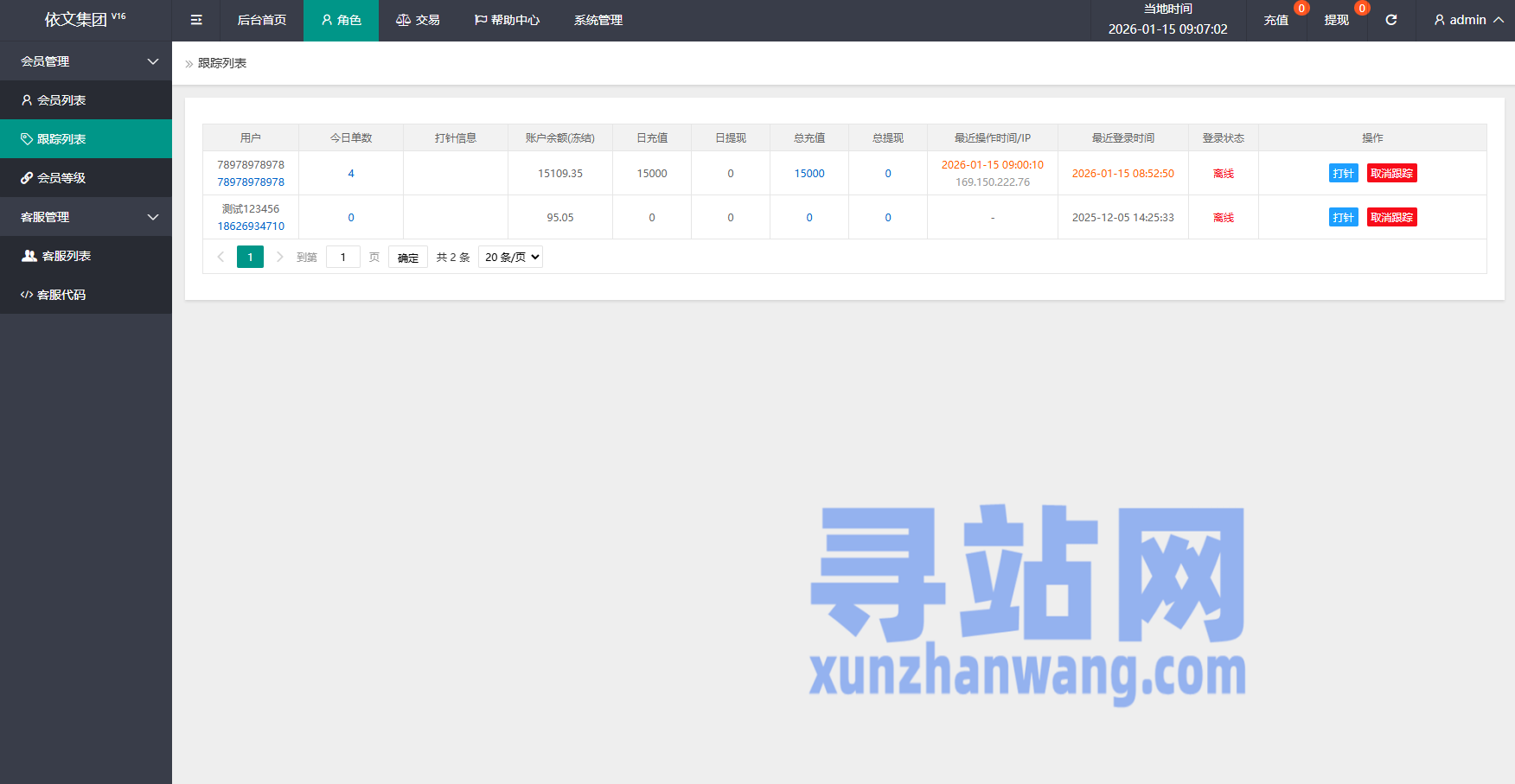1515x784 pixels.
Task: Open 会员等级 in the sidebar
Action: click(x=61, y=178)
